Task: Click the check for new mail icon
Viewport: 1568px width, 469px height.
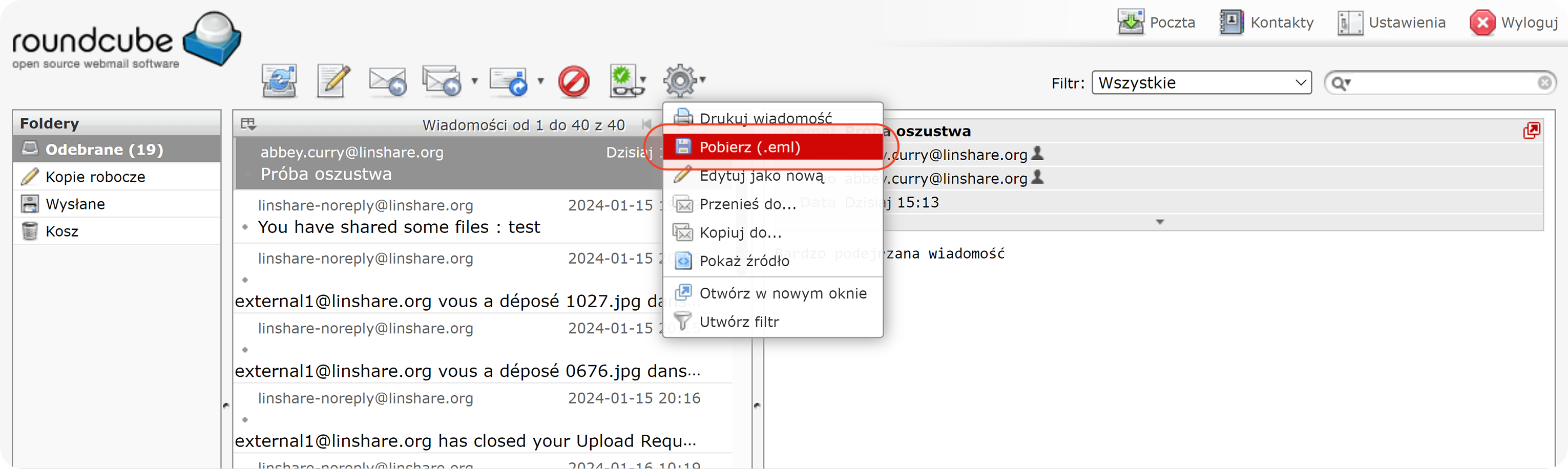Action: (x=279, y=81)
